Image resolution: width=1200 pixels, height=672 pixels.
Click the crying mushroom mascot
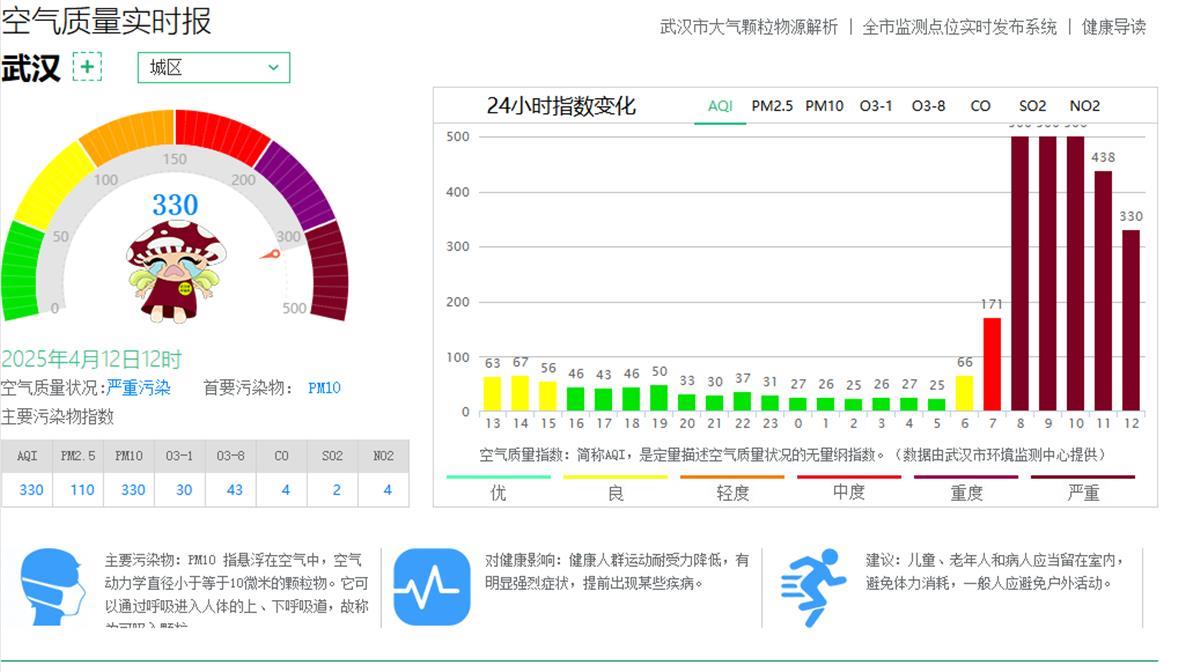pyautogui.click(x=175, y=272)
